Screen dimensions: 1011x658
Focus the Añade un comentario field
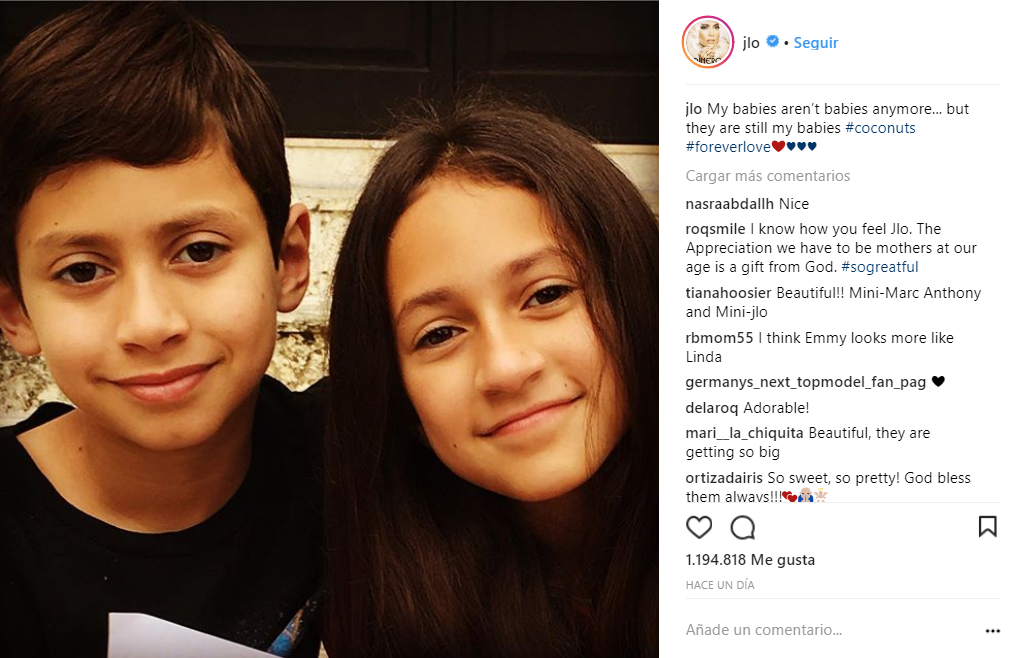pyautogui.click(x=832, y=630)
